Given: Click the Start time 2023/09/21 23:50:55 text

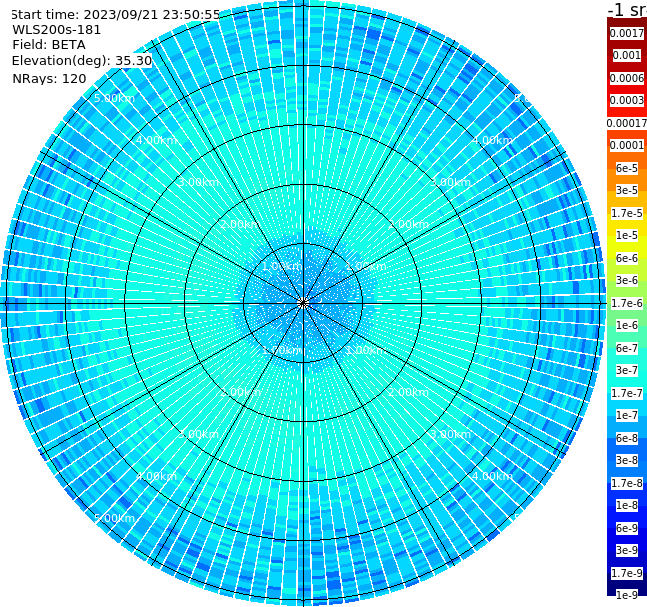Looking at the screenshot, I should [115, 15].
